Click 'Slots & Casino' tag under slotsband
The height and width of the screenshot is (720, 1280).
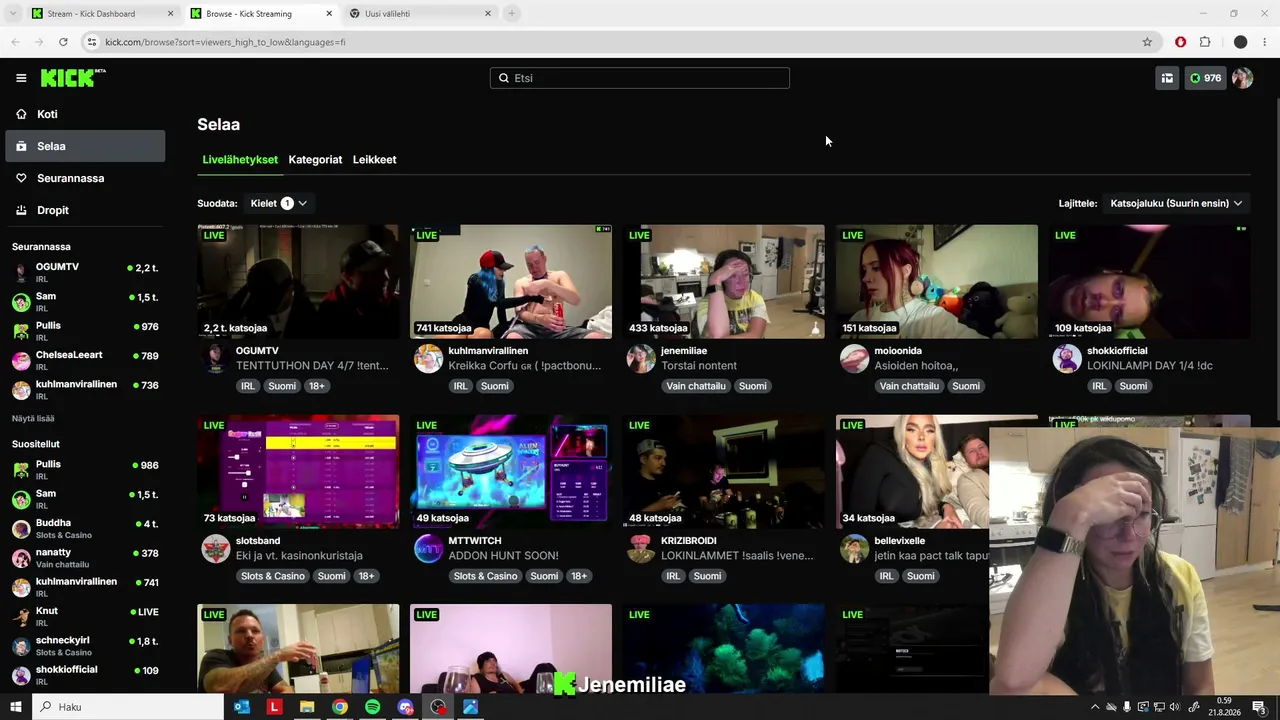(x=272, y=576)
